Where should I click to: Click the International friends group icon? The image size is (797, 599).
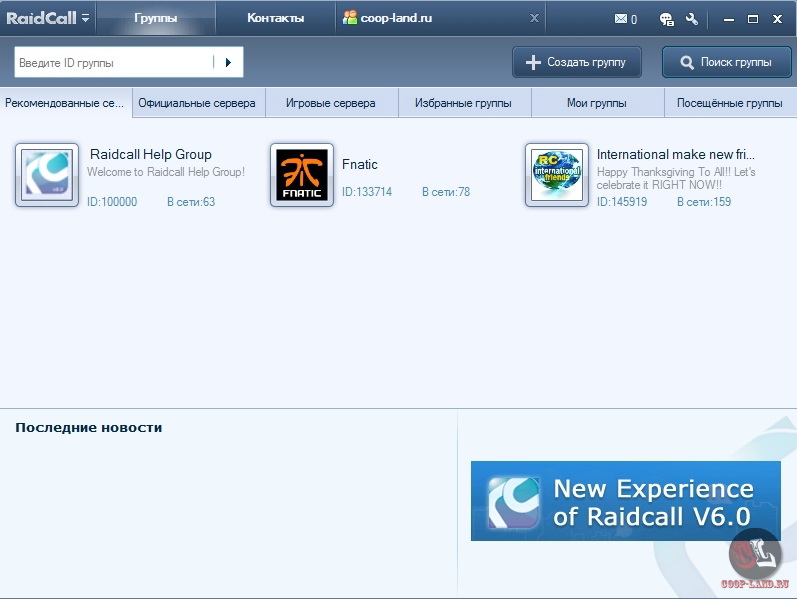pyautogui.click(x=557, y=175)
